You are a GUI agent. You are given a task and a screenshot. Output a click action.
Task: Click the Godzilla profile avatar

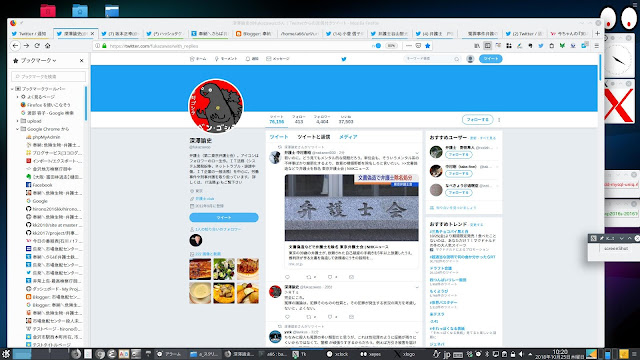point(216,106)
